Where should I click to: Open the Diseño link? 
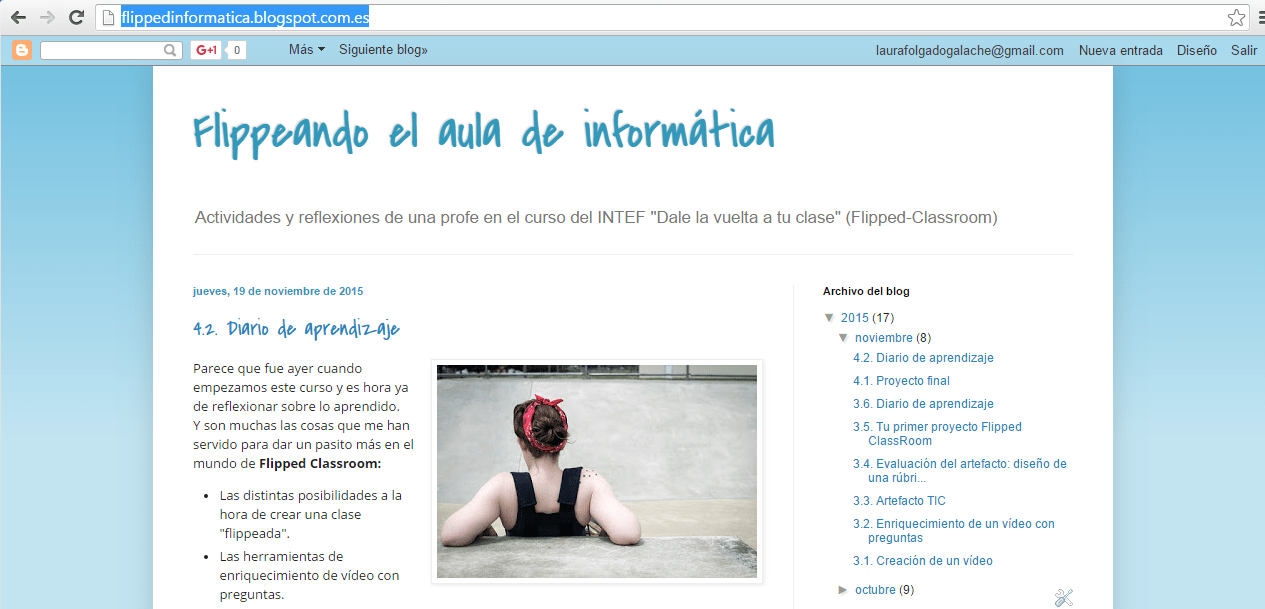1197,50
